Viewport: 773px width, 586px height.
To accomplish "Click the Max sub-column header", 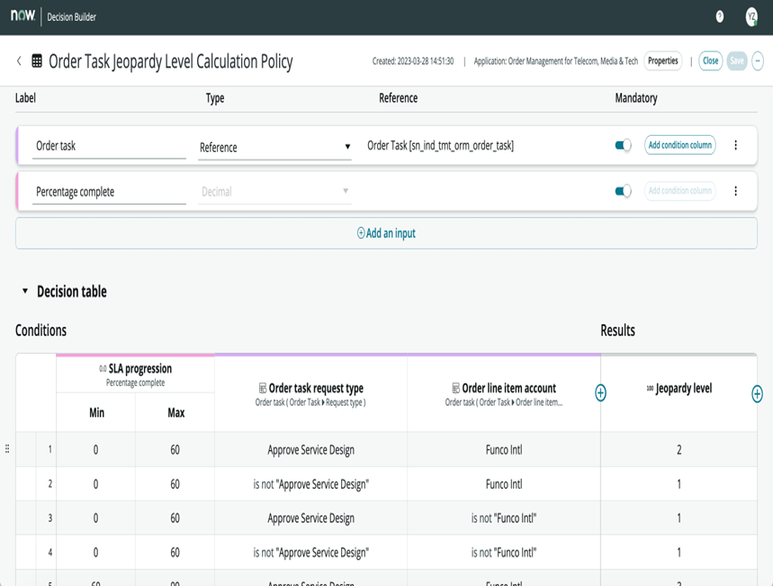I will (x=176, y=413).
